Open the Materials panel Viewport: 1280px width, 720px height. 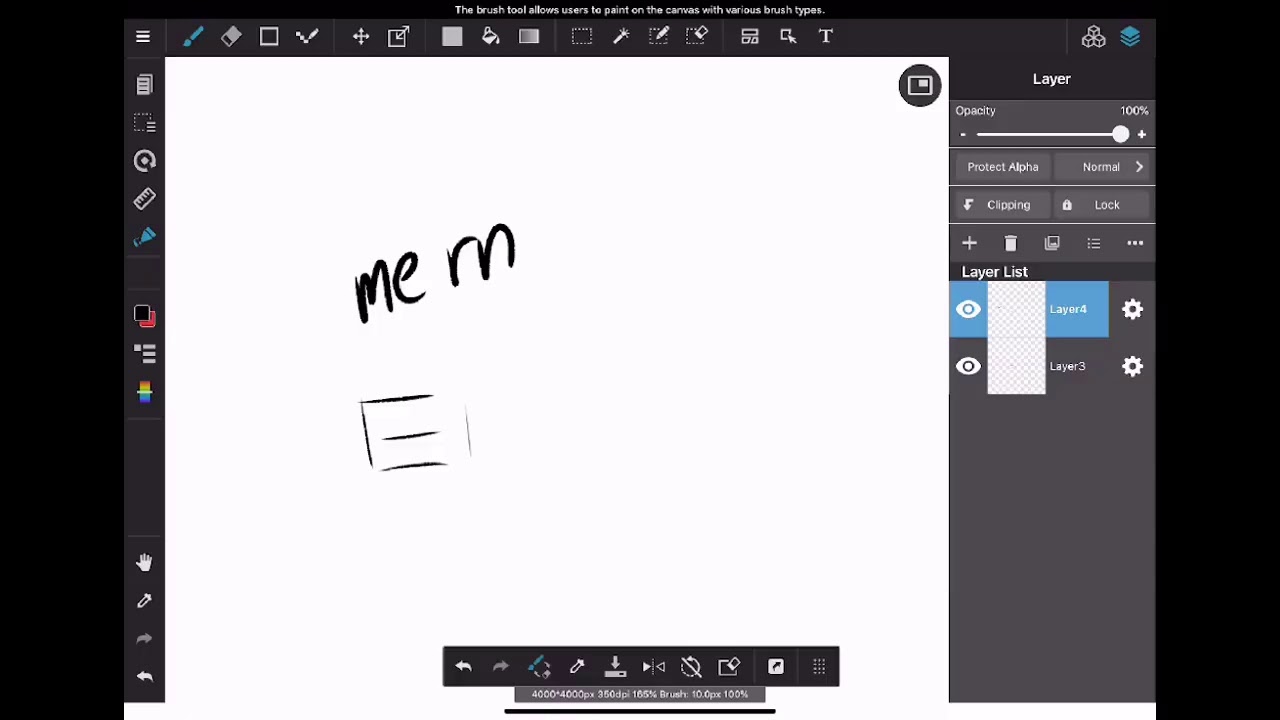(x=1093, y=37)
